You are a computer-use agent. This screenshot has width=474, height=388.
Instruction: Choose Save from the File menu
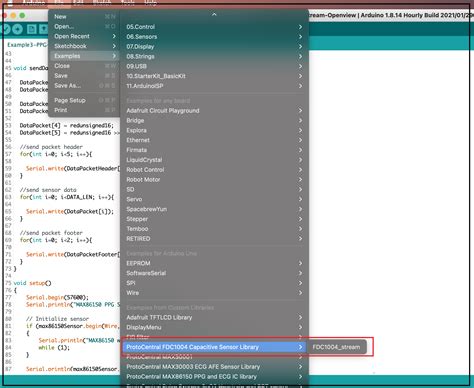(x=85, y=76)
